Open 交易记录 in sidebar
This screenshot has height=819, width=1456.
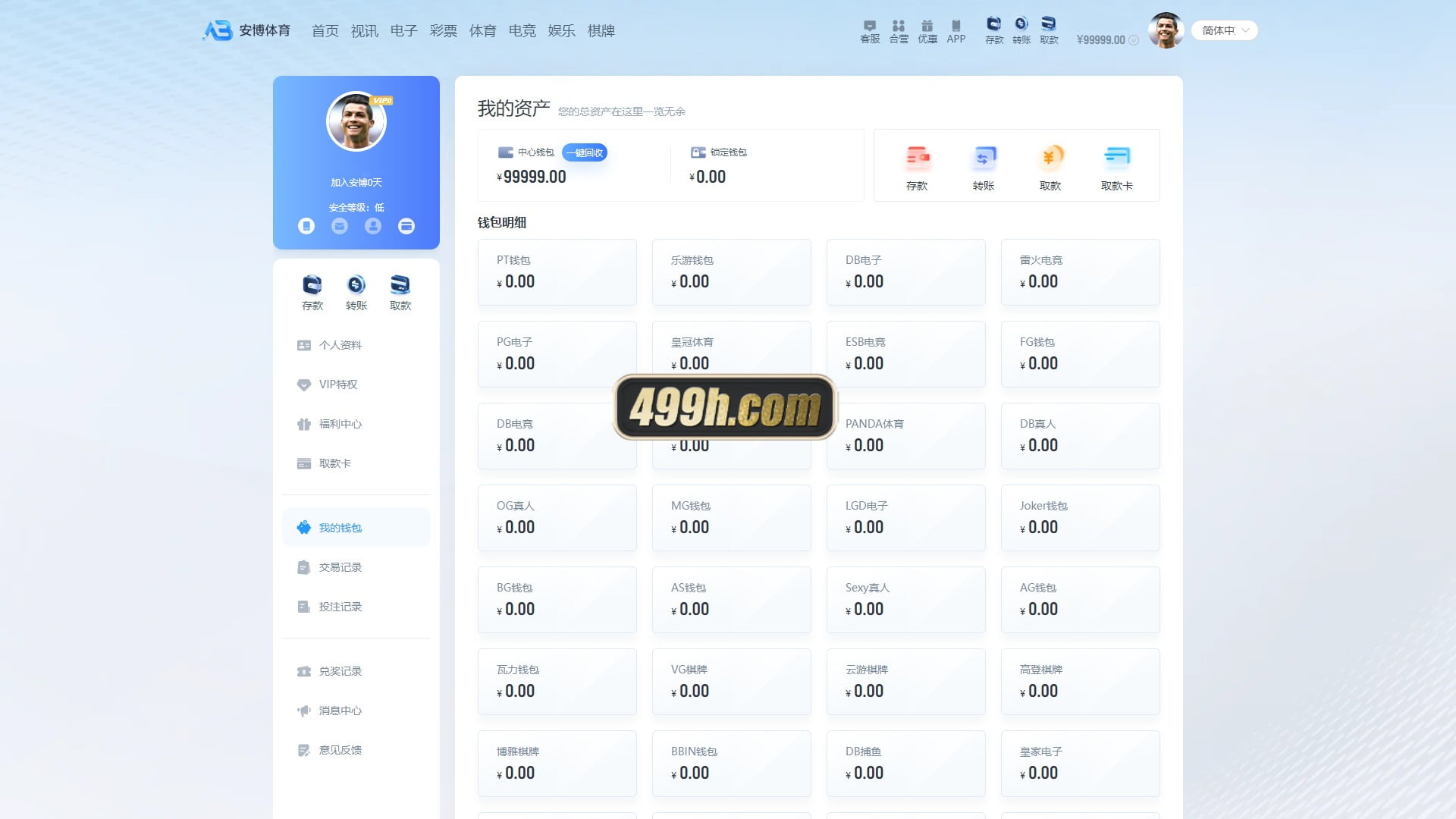pyautogui.click(x=356, y=567)
